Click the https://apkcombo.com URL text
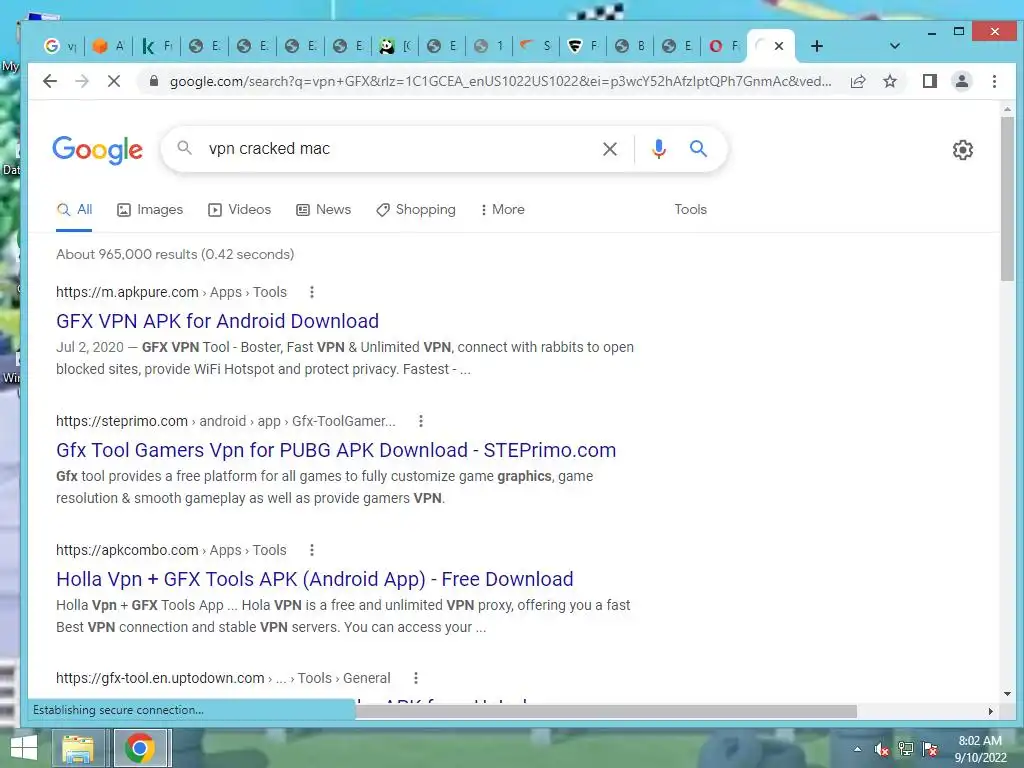The height and width of the screenshot is (768, 1024). pyautogui.click(x=127, y=550)
